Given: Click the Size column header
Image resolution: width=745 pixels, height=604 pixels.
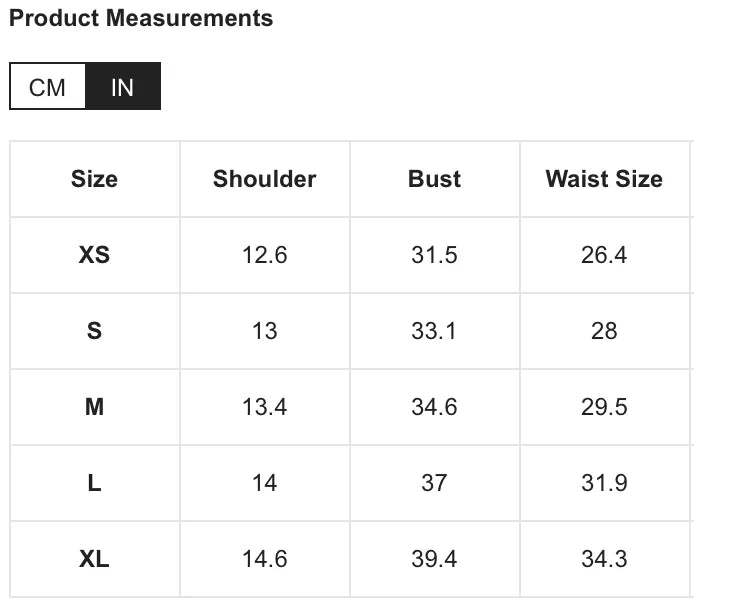Looking at the screenshot, I should pos(94,179).
